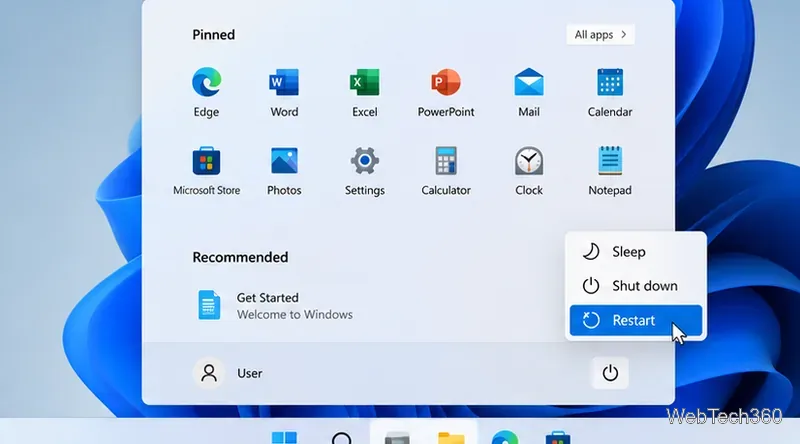The height and width of the screenshot is (444, 800).
Task: Open the Edge pinned app
Action: pos(206,92)
